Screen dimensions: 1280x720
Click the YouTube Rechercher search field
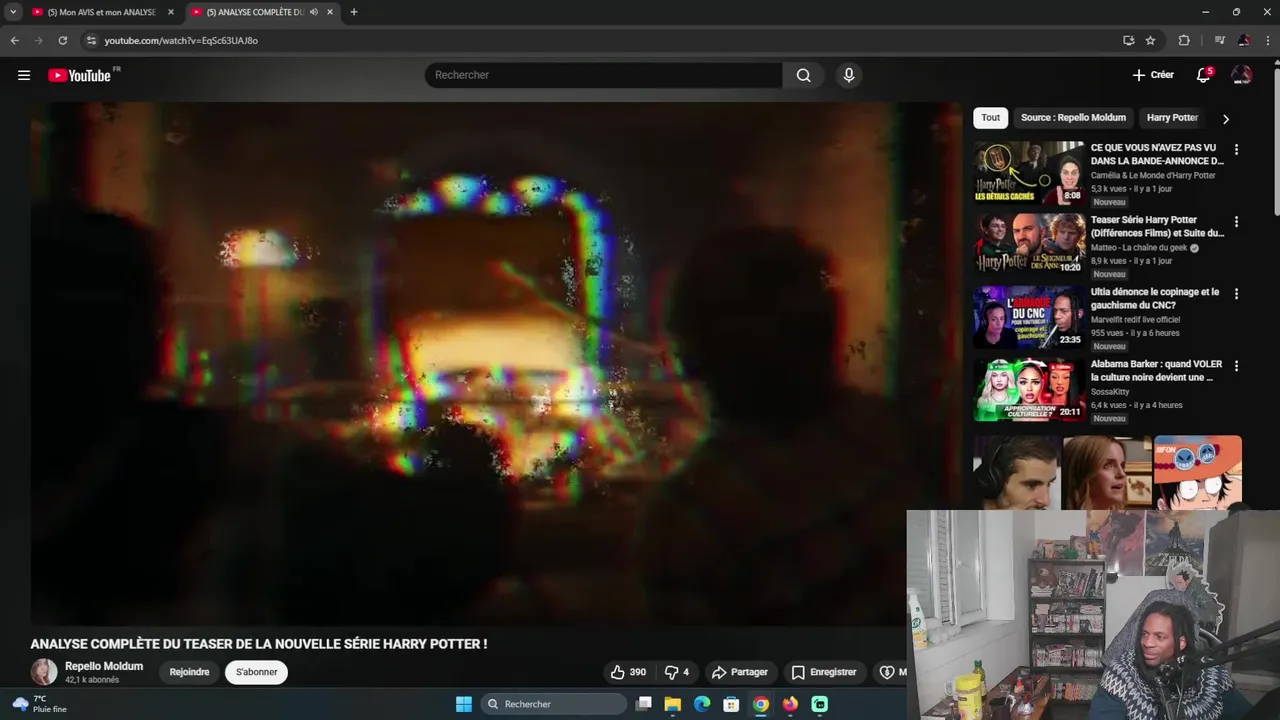click(x=604, y=75)
